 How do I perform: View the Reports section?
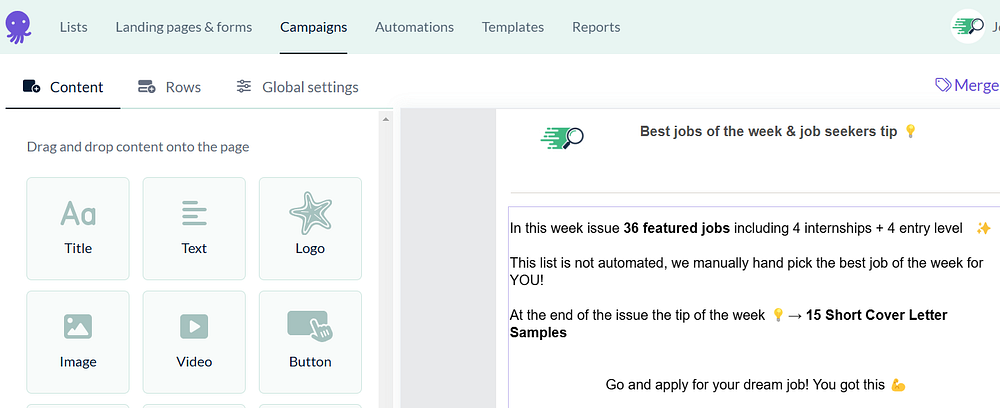[x=596, y=27]
